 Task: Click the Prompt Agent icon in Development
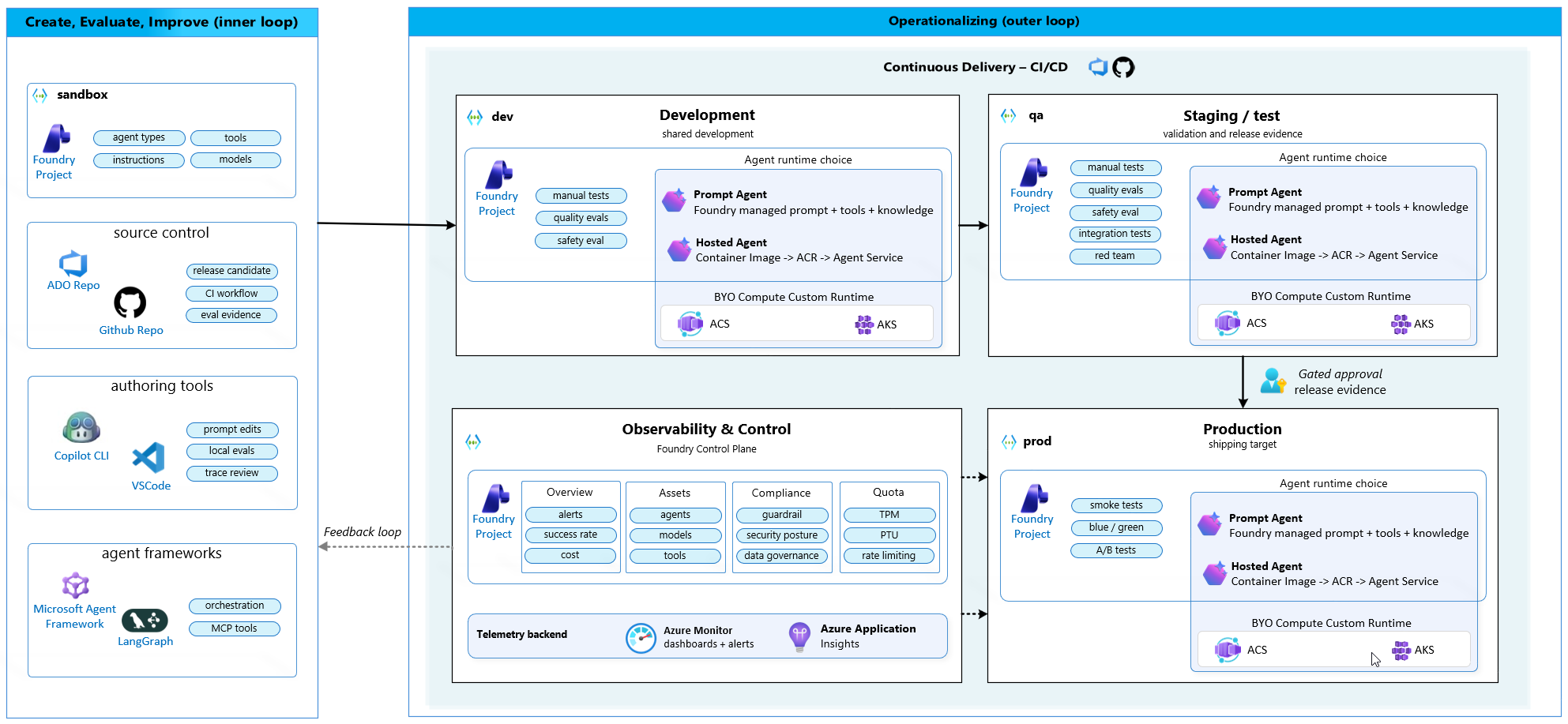point(674,201)
